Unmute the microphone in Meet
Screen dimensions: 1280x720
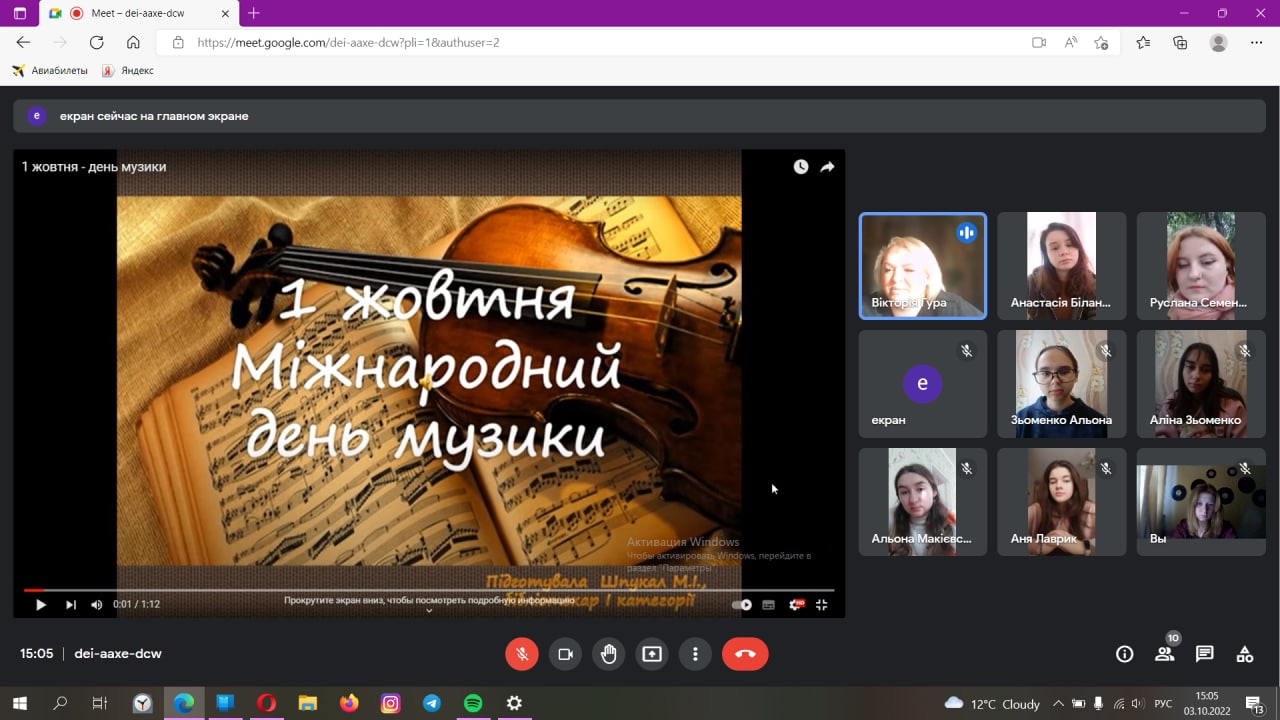pyautogui.click(x=521, y=654)
